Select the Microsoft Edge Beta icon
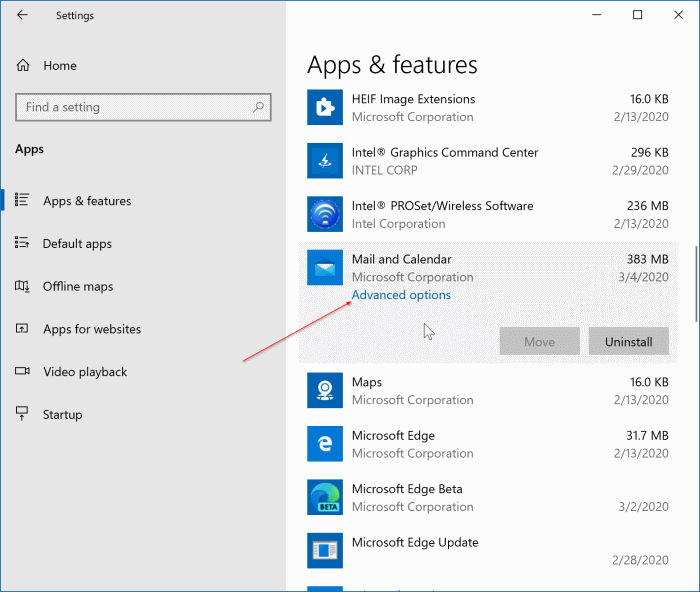700x592 pixels. point(325,497)
